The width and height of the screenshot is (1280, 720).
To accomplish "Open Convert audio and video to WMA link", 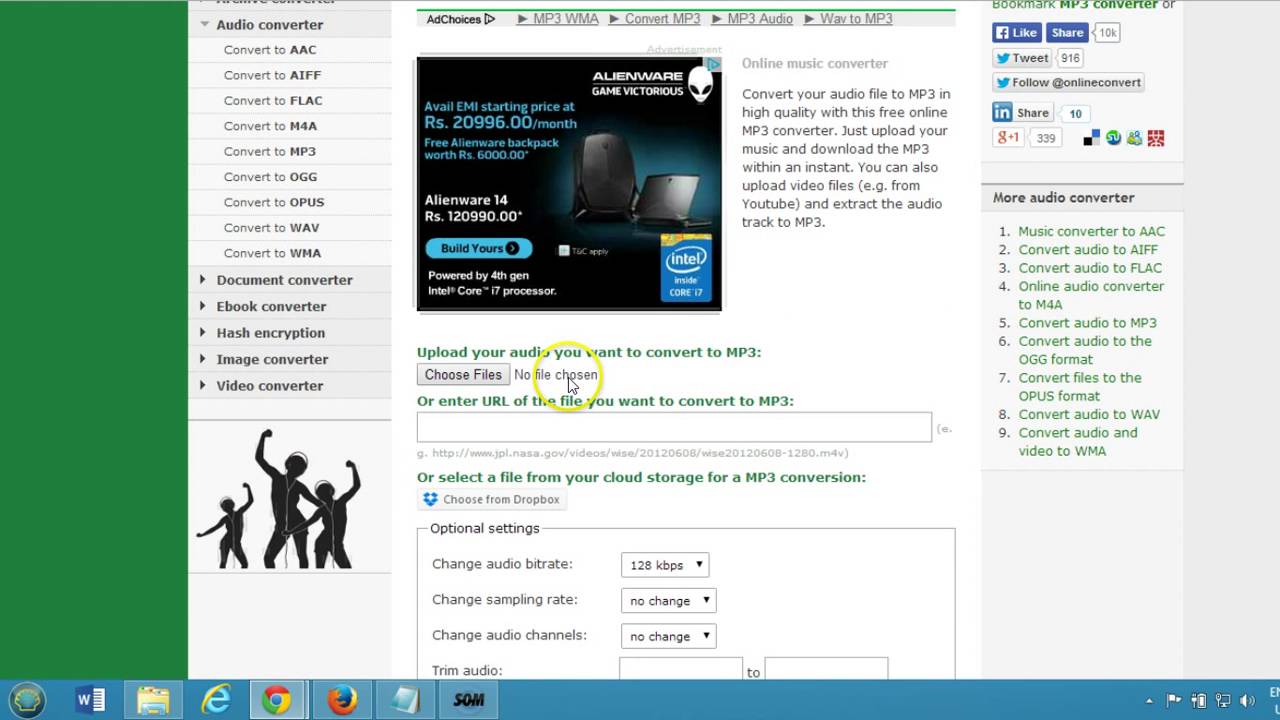I will 1078,442.
